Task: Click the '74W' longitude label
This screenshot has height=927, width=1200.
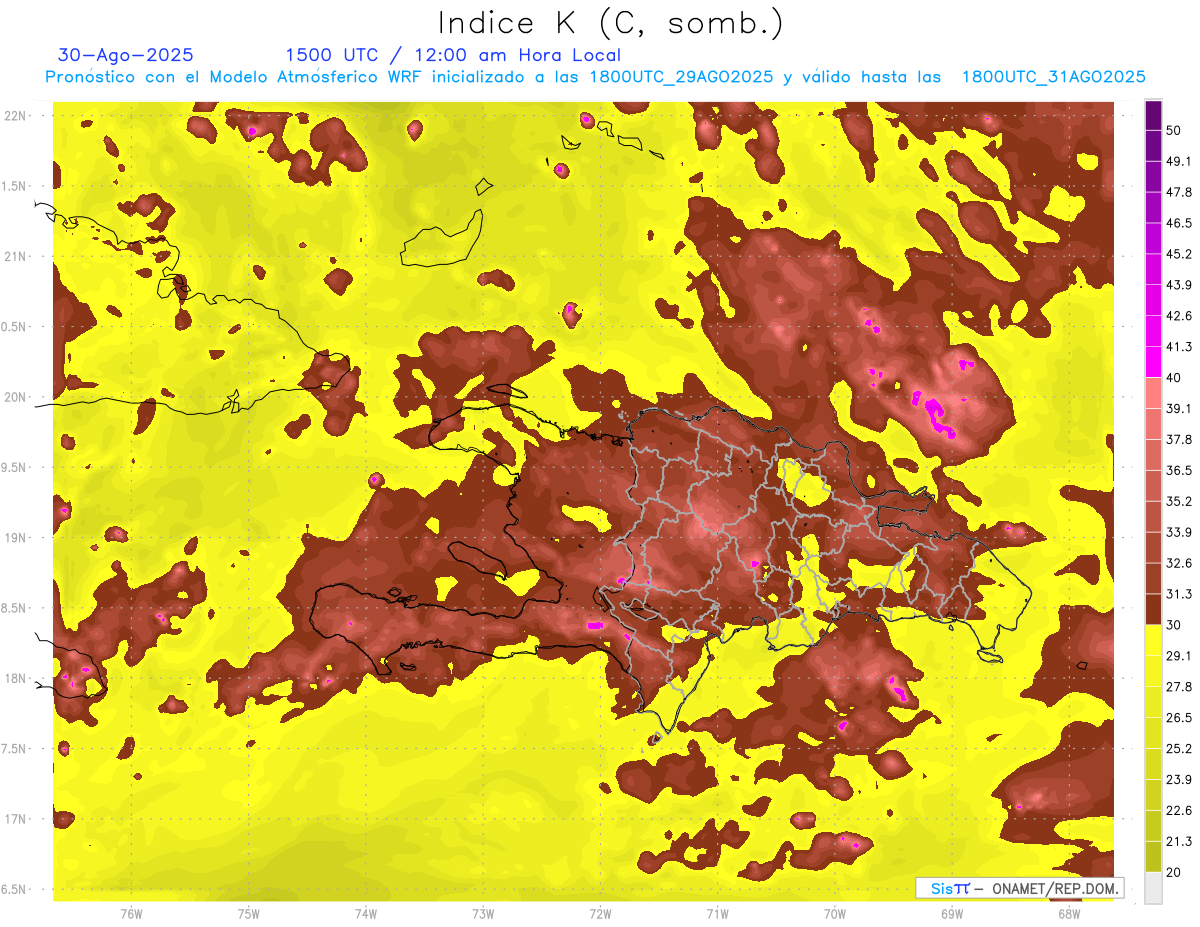Action: point(366,915)
